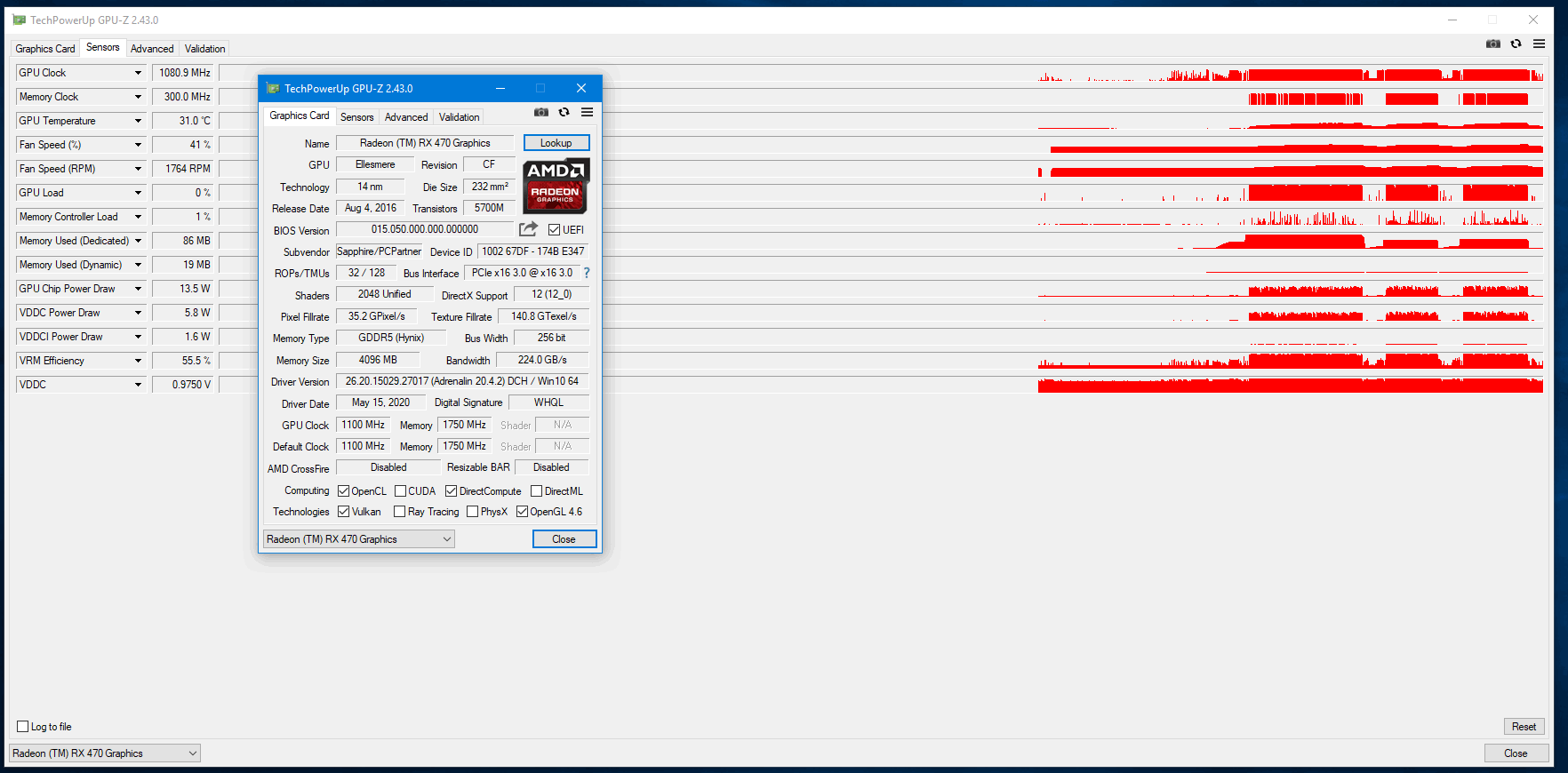Click the GPU-Z icon in the front window title bar

point(273,88)
